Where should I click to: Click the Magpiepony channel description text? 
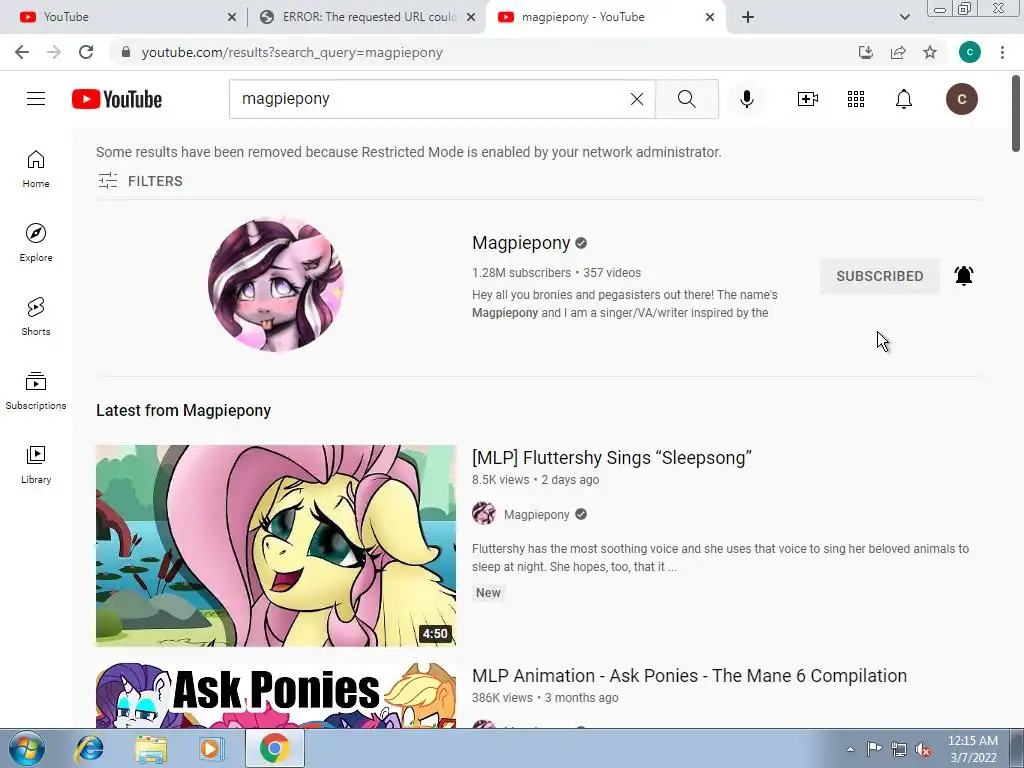point(625,304)
